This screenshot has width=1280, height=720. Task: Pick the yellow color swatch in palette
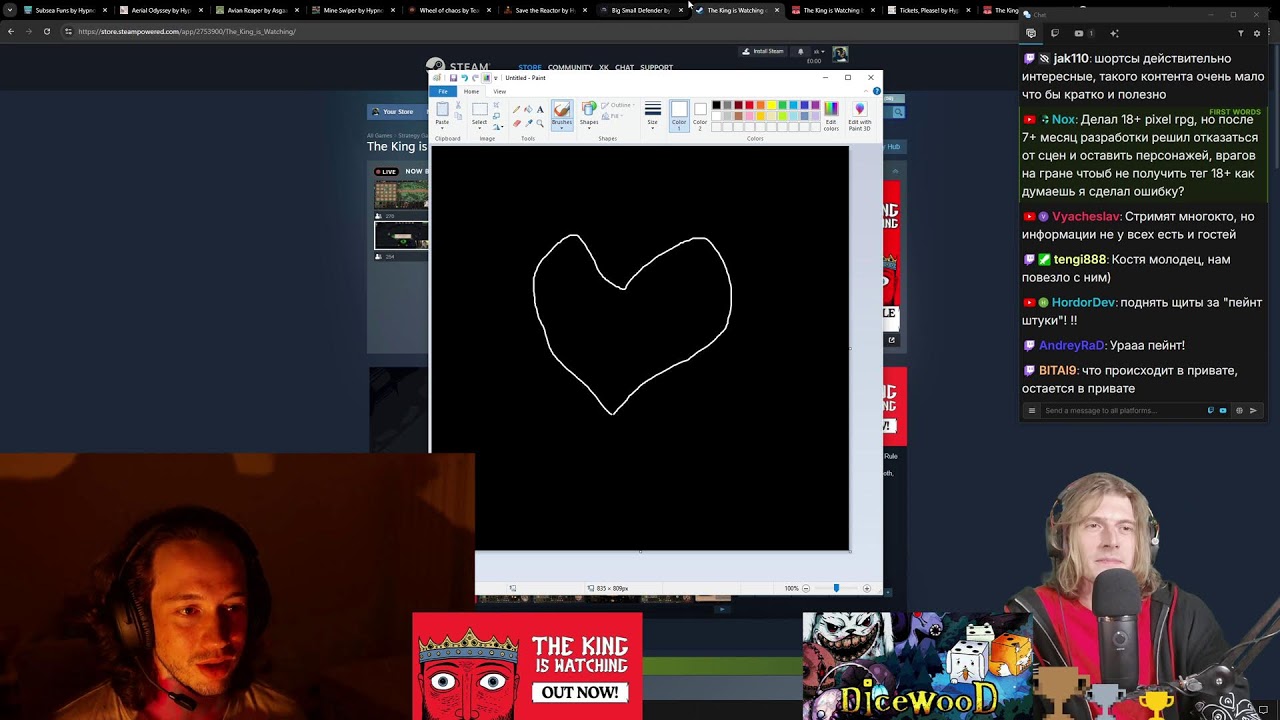(771, 105)
